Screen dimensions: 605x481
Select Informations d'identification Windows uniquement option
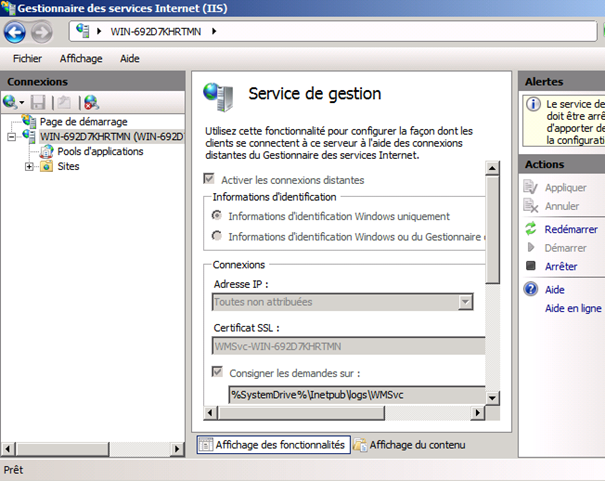coord(217,216)
